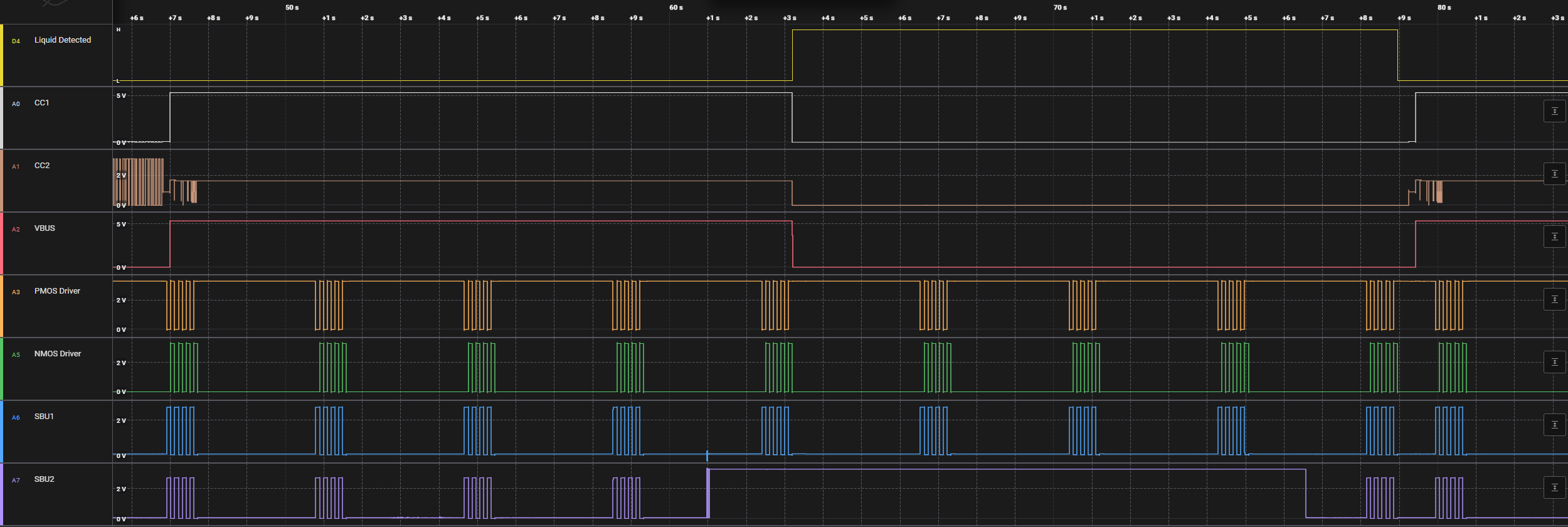The image size is (1568, 527).
Task: Select the PMOS Driver channel label
Action: tap(57, 291)
